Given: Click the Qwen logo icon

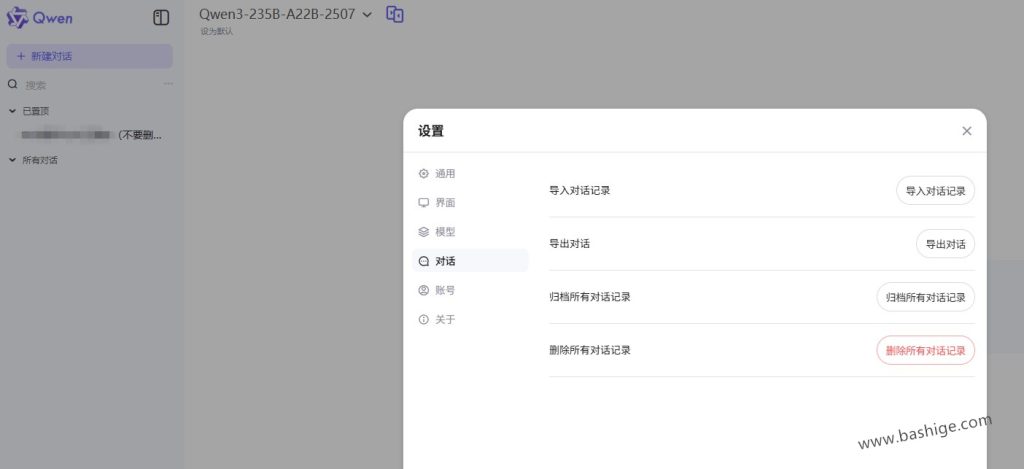Looking at the screenshot, I should [17, 18].
